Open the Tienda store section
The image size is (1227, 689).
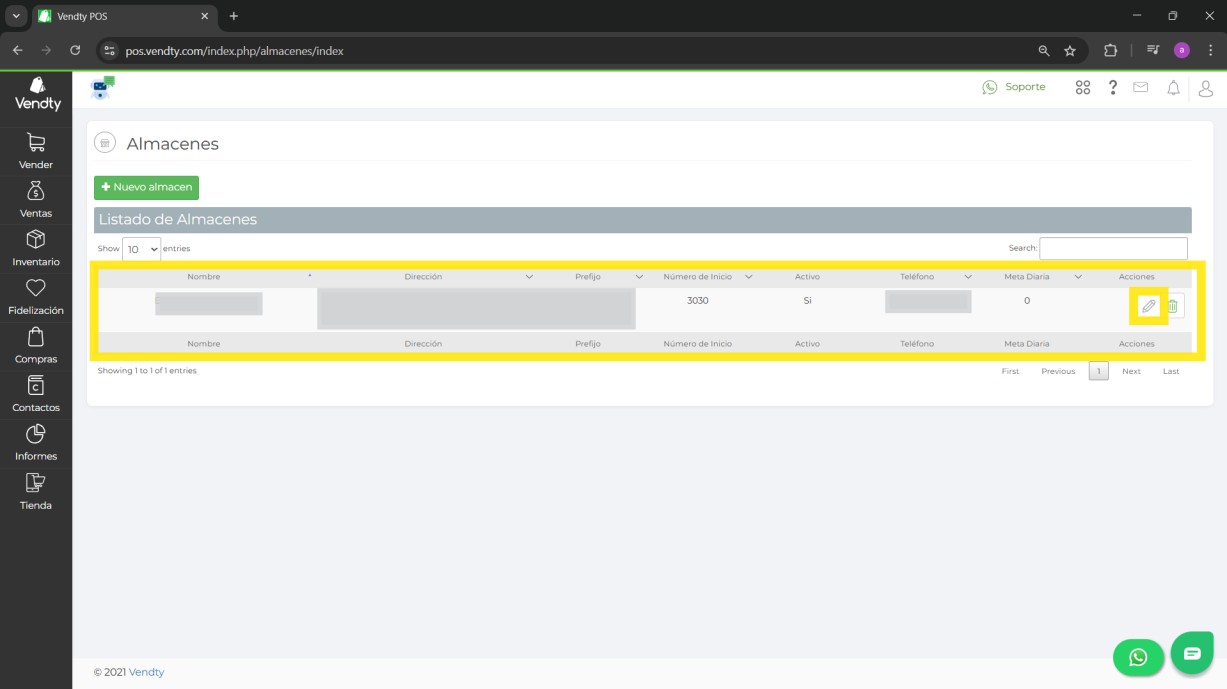[36, 492]
